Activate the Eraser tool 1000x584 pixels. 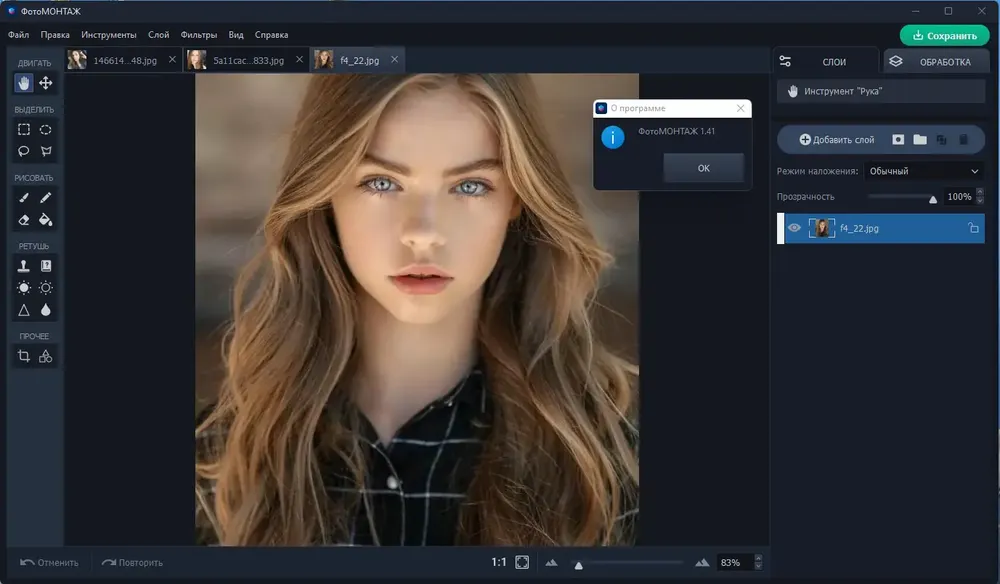(24, 220)
